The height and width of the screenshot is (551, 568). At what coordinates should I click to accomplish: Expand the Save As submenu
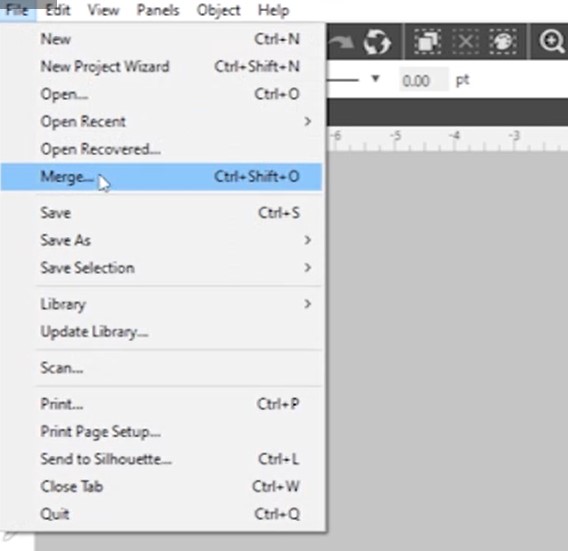pos(161,240)
